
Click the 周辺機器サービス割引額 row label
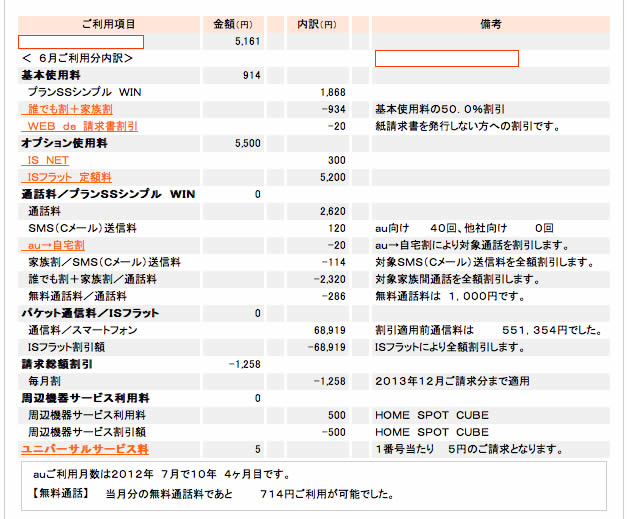[87, 432]
